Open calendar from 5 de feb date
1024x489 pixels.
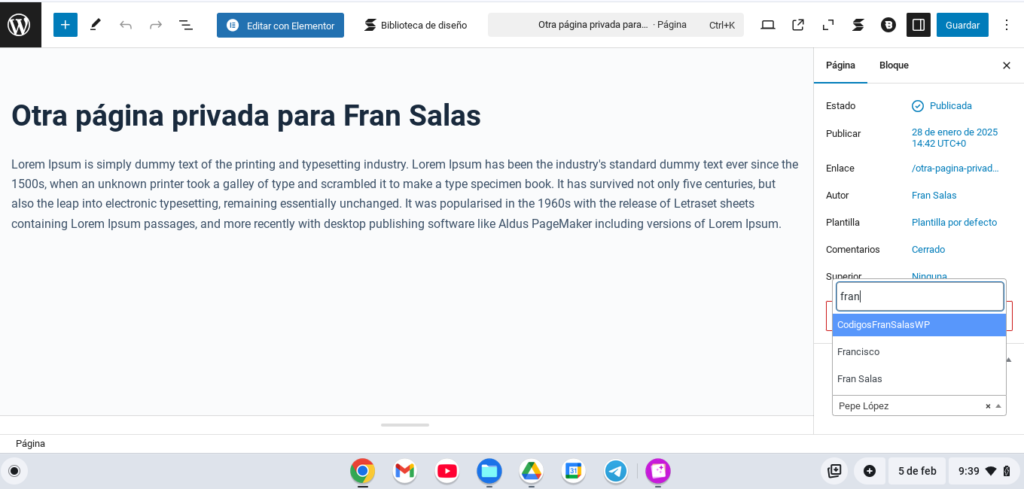(917, 471)
